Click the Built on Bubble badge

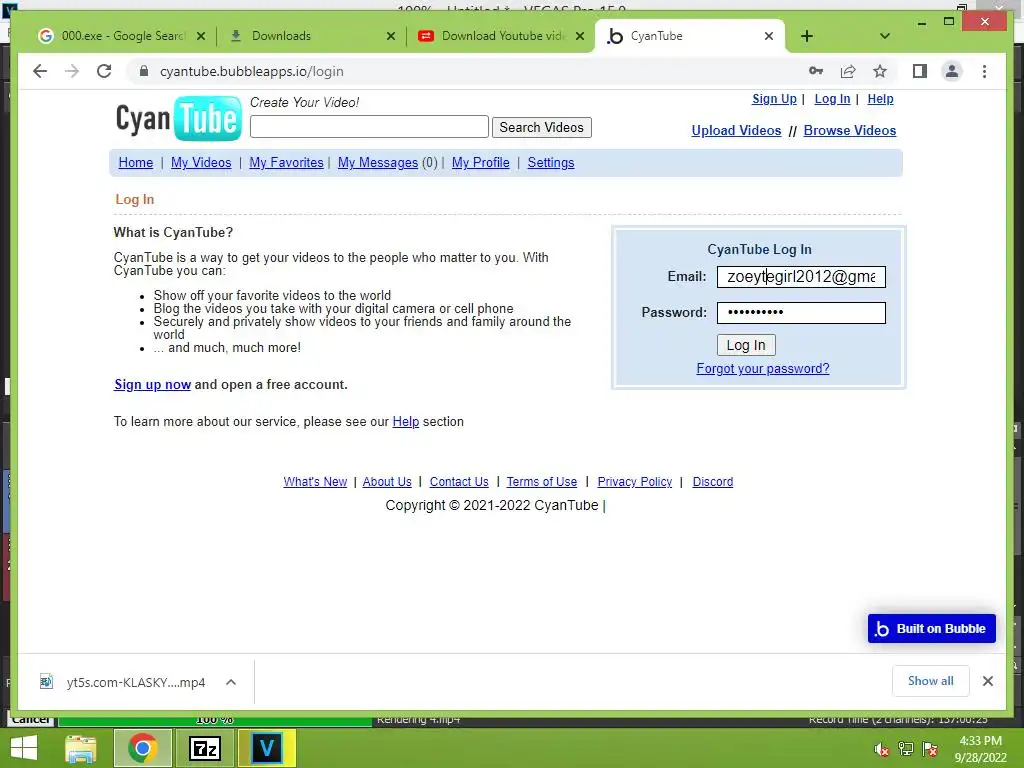[x=931, y=628]
